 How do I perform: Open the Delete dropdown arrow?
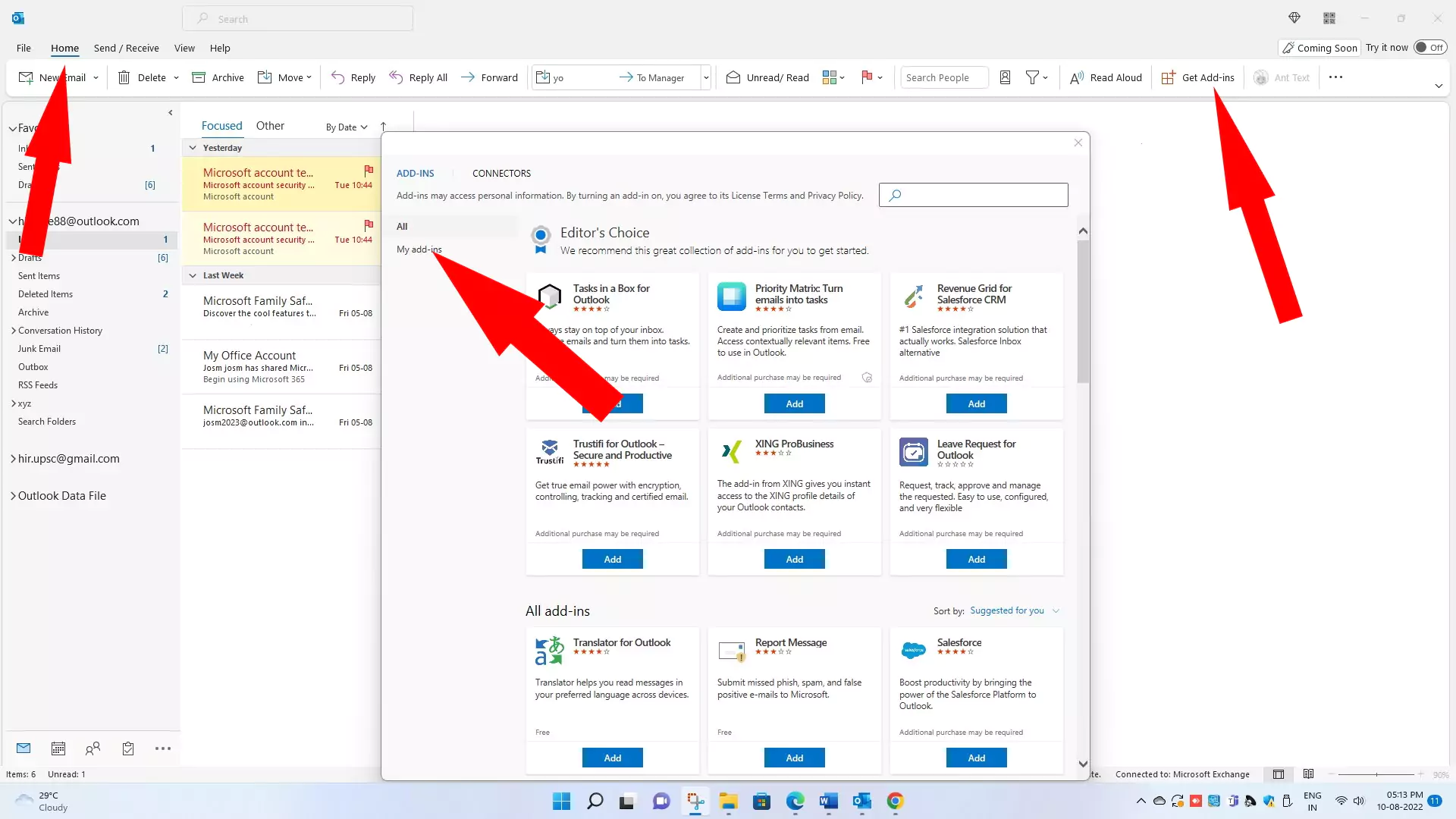176,77
